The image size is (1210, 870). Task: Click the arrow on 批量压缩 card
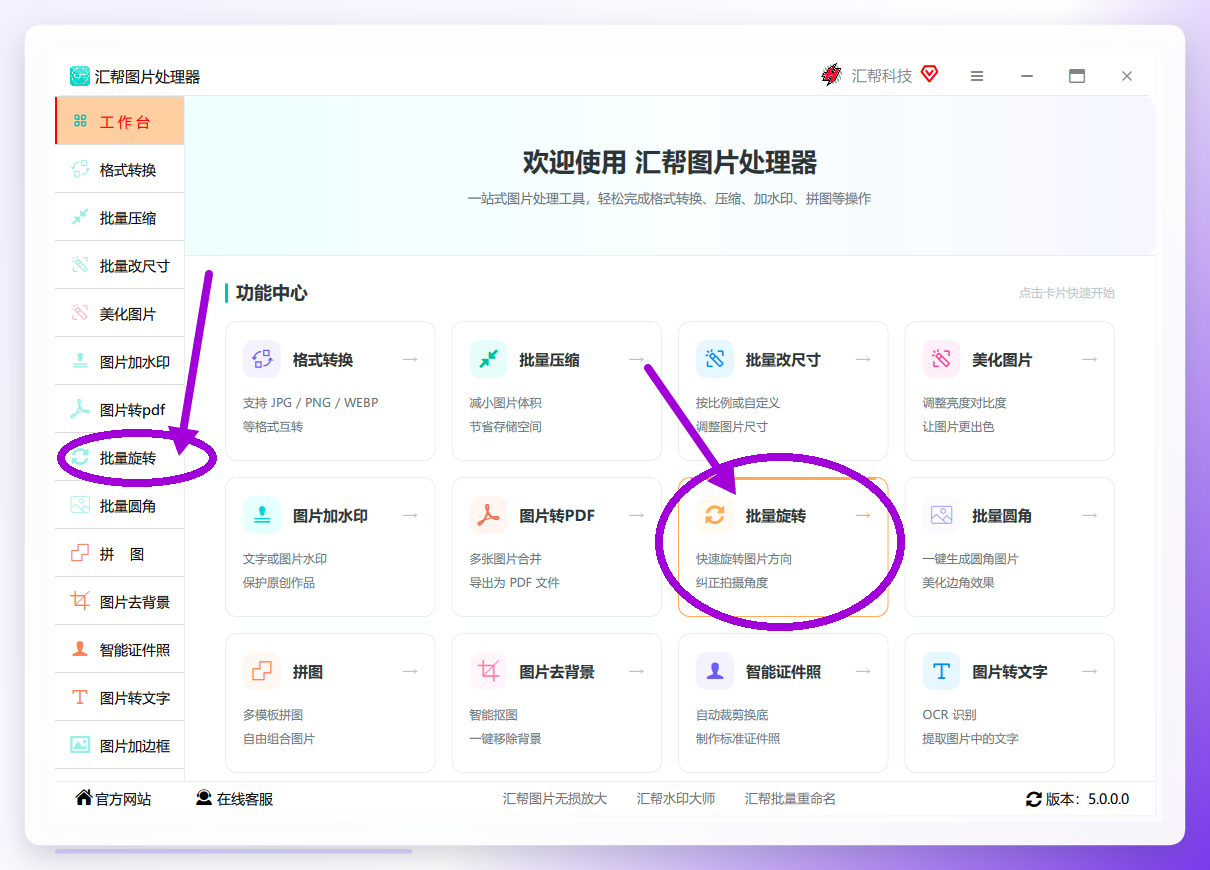point(636,359)
